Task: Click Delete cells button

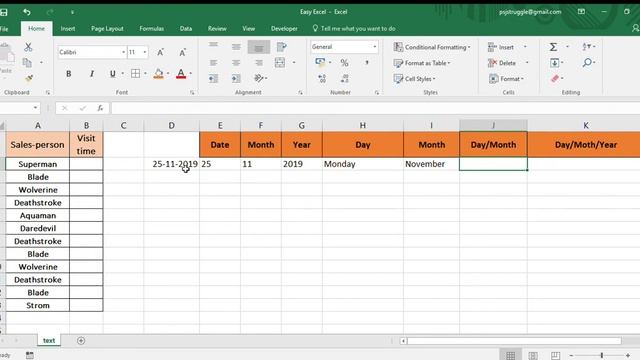Action: pos(502,63)
